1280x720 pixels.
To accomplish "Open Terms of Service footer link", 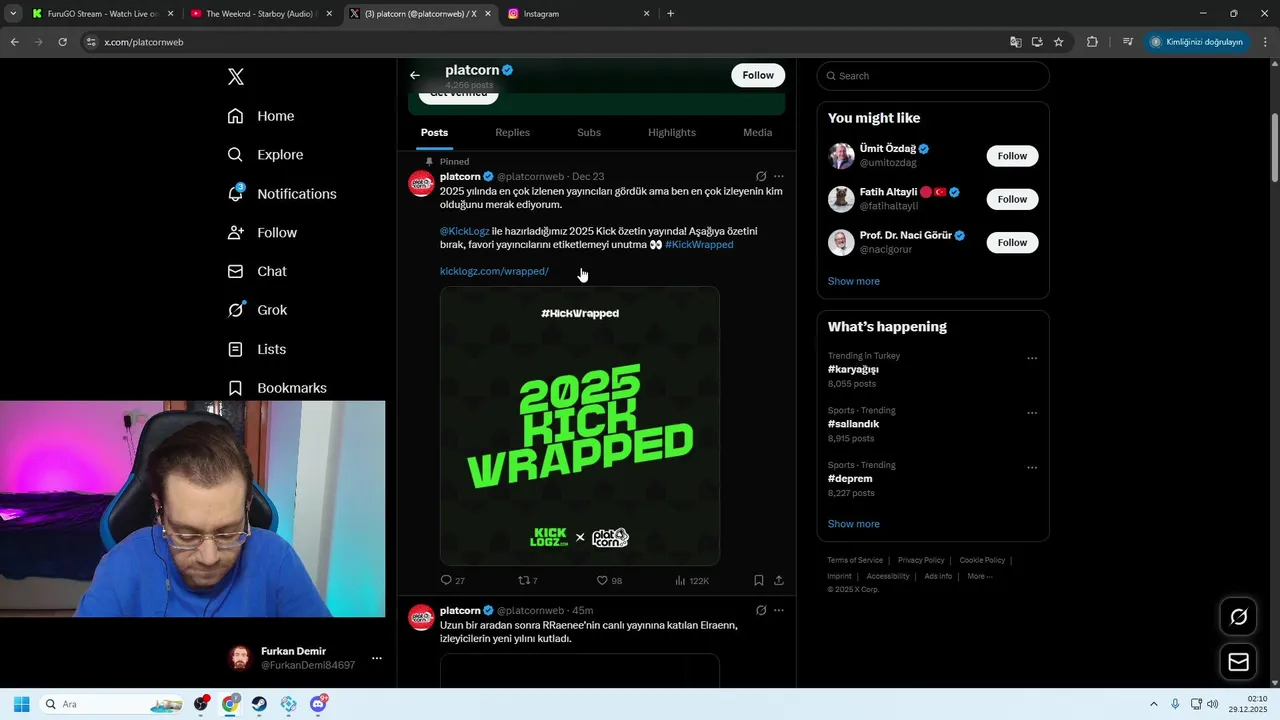I will pyautogui.click(x=855, y=560).
